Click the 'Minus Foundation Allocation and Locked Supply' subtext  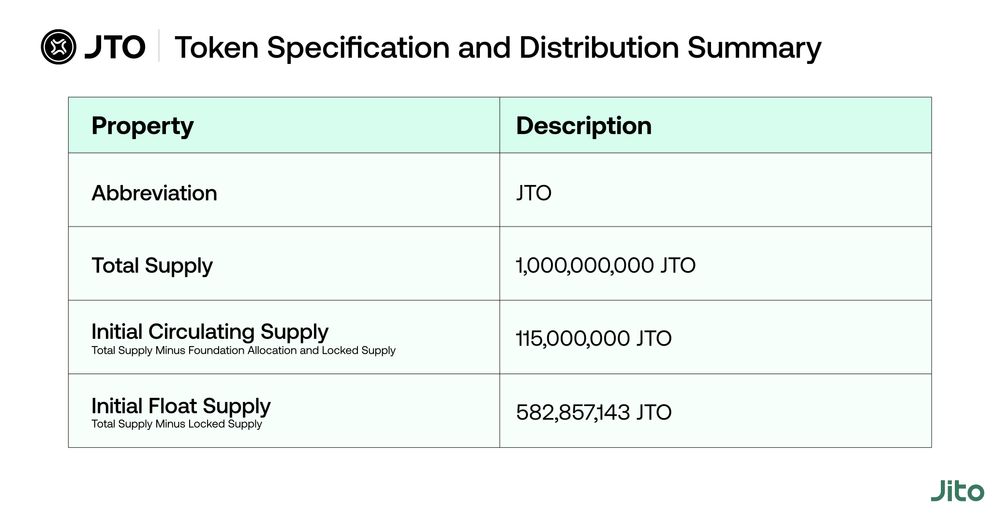pyautogui.click(x=270, y=351)
